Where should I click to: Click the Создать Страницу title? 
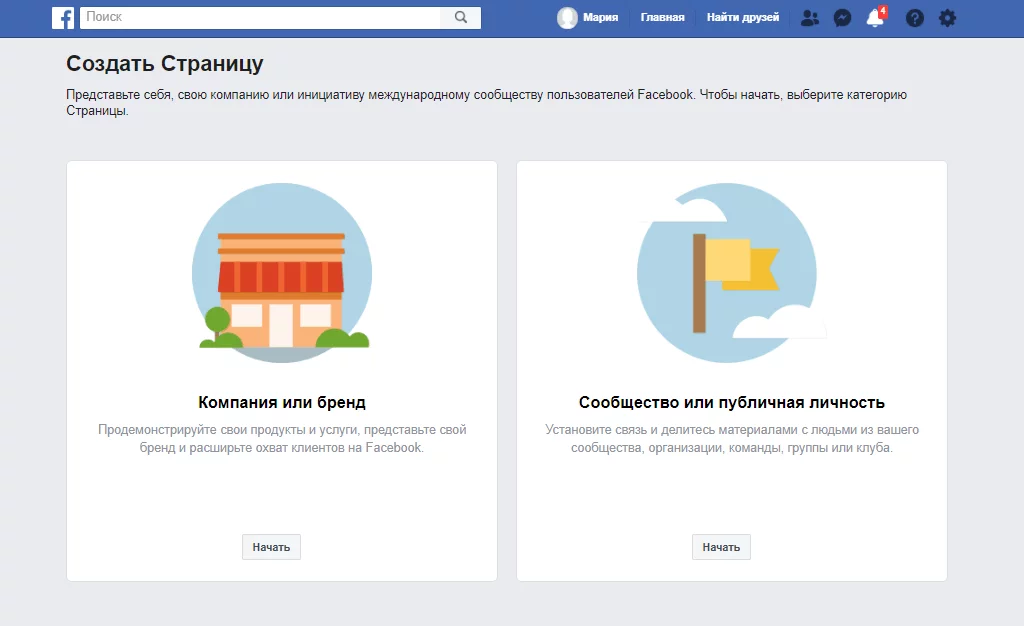(165, 63)
